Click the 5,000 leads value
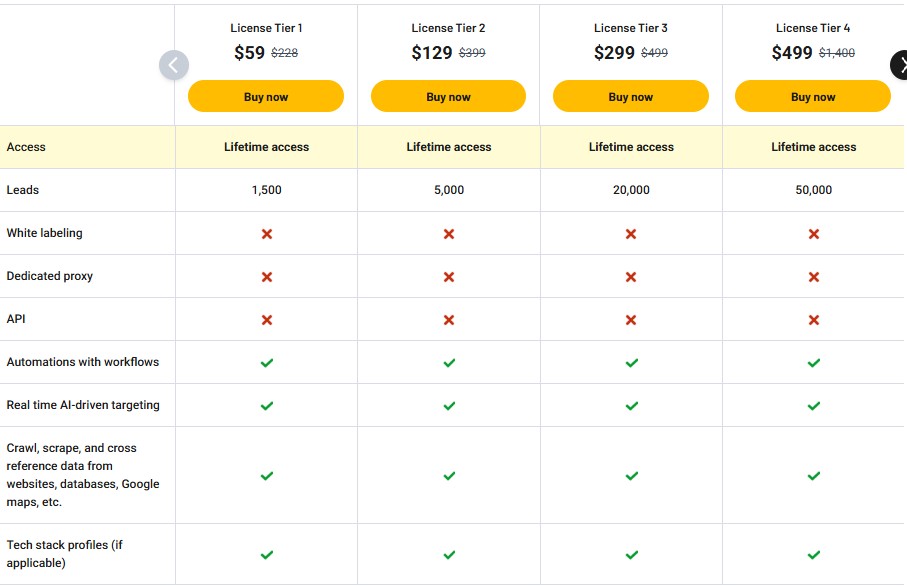Image resolution: width=907 pixels, height=586 pixels. tap(449, 190)
